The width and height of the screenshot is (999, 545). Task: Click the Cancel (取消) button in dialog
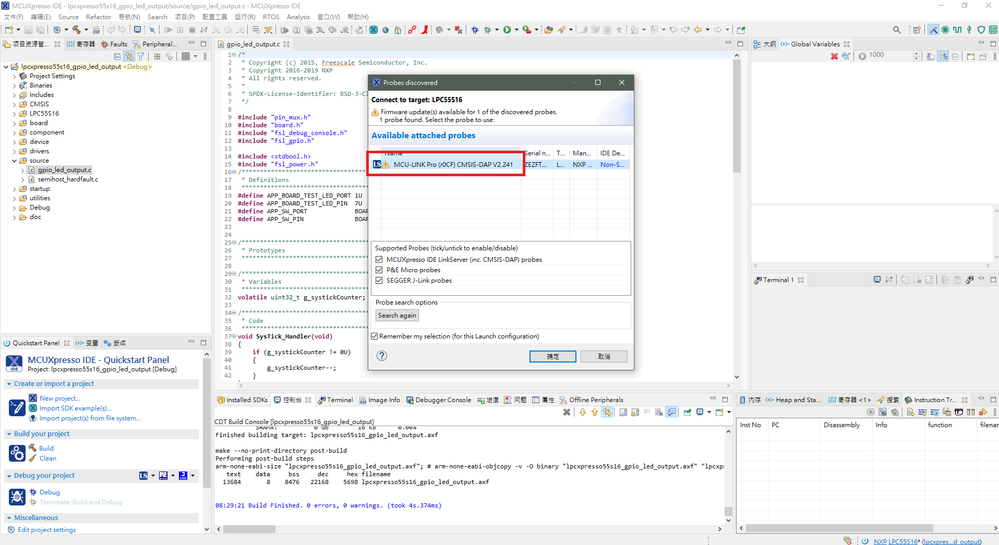(x=603, y=356)
